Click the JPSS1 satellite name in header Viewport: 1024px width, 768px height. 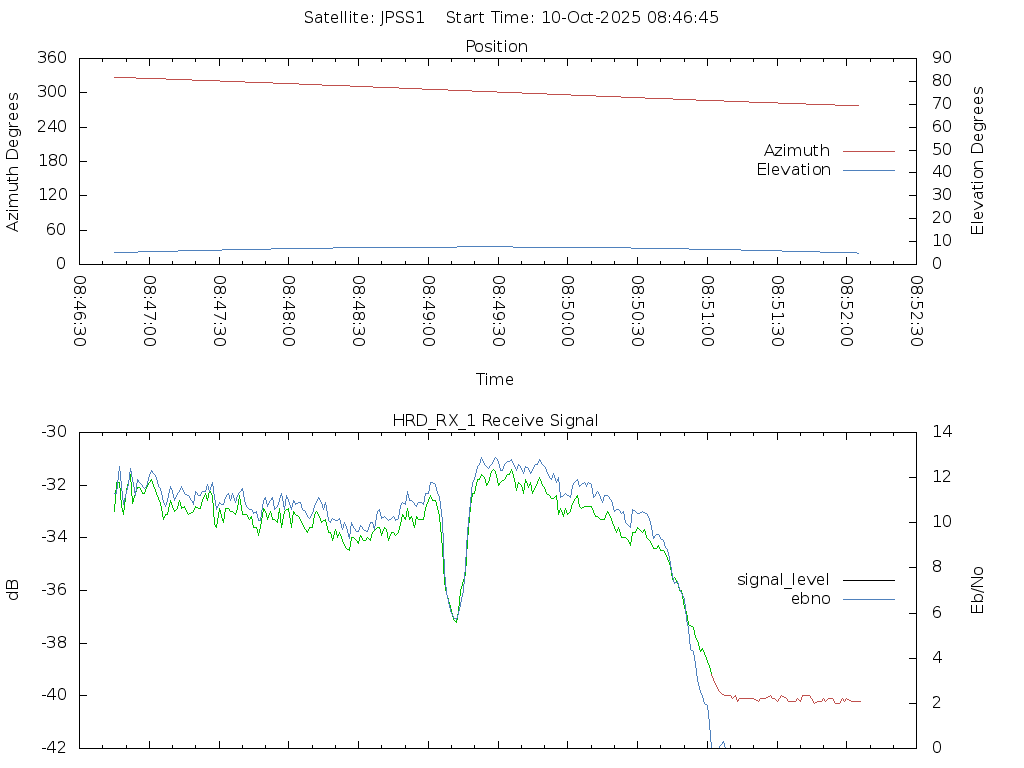[x=403, y=17]
